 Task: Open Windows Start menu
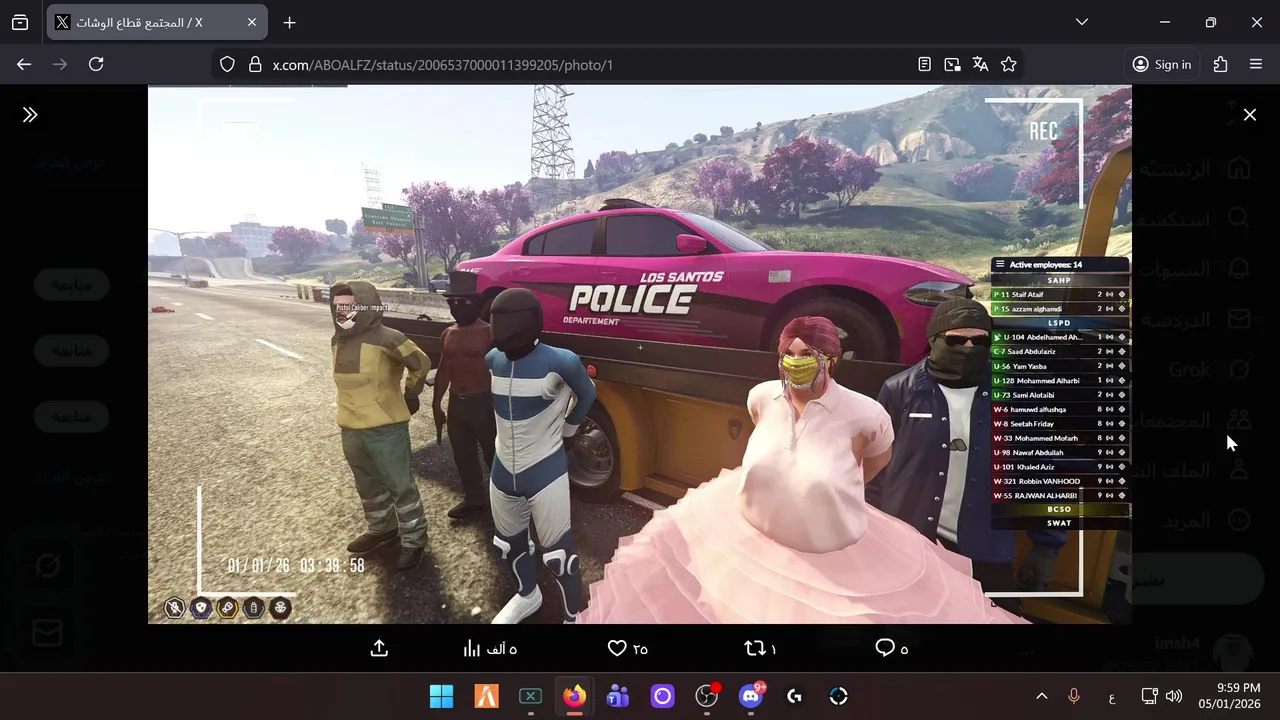click(441, 696)
